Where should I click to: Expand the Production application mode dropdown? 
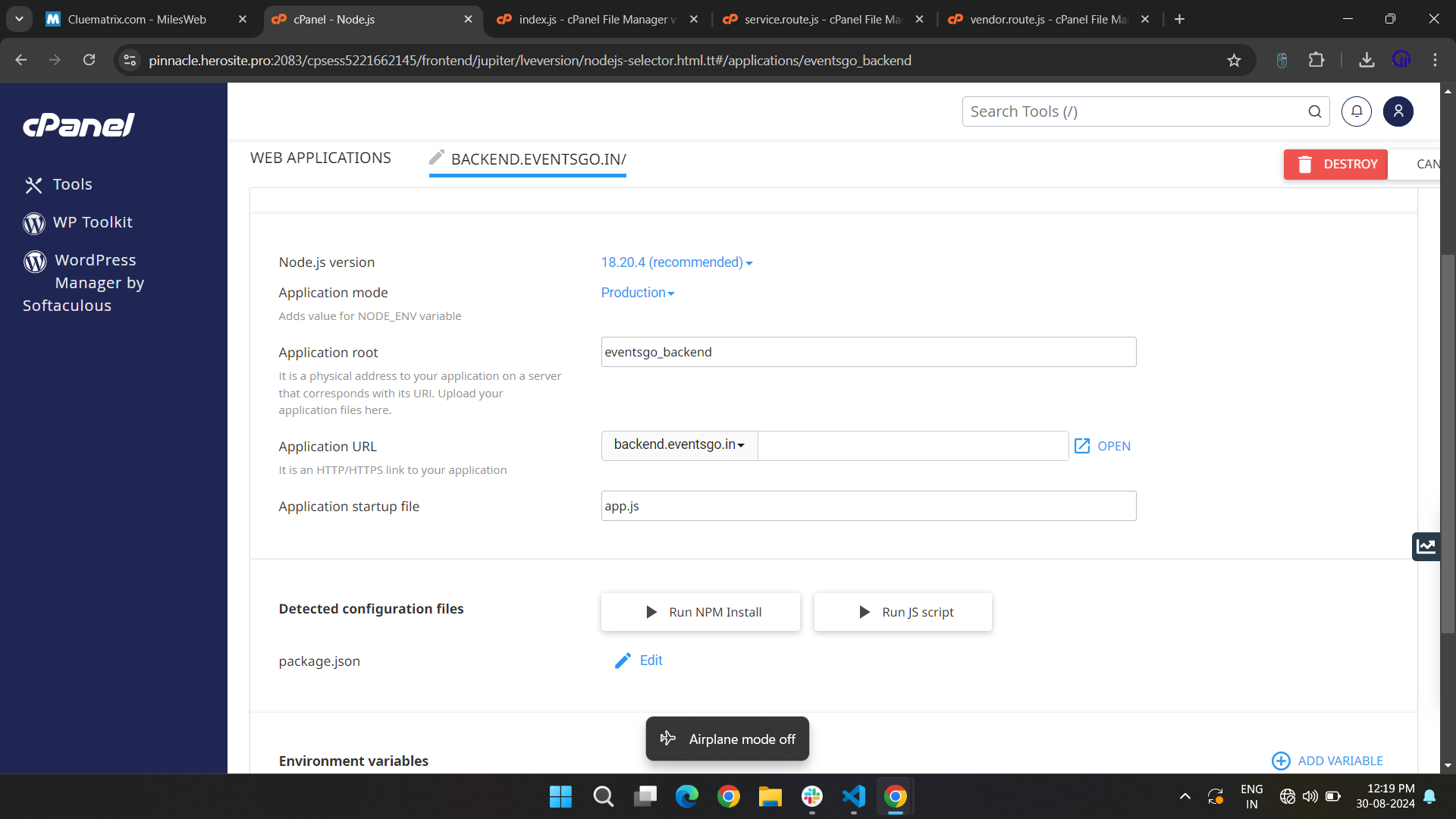(x=637, y=293)
